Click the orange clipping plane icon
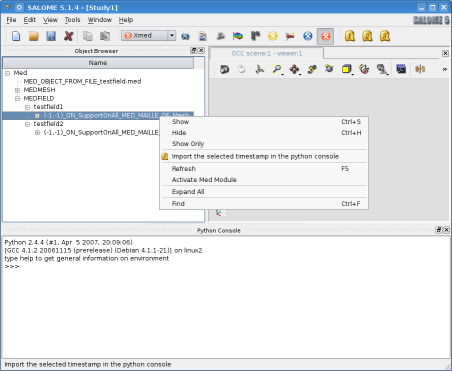 click(420, 69)
